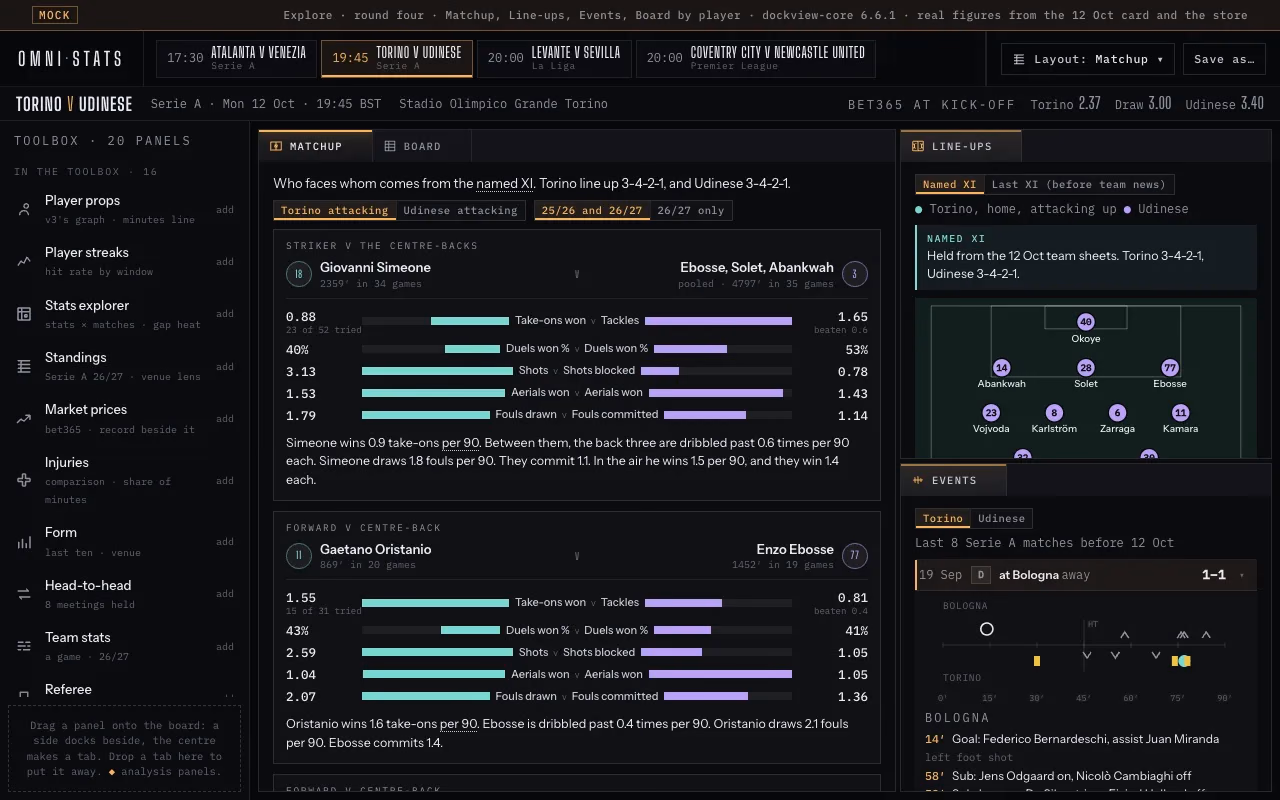Click the Standings list icon

click(x=24, y=367)
